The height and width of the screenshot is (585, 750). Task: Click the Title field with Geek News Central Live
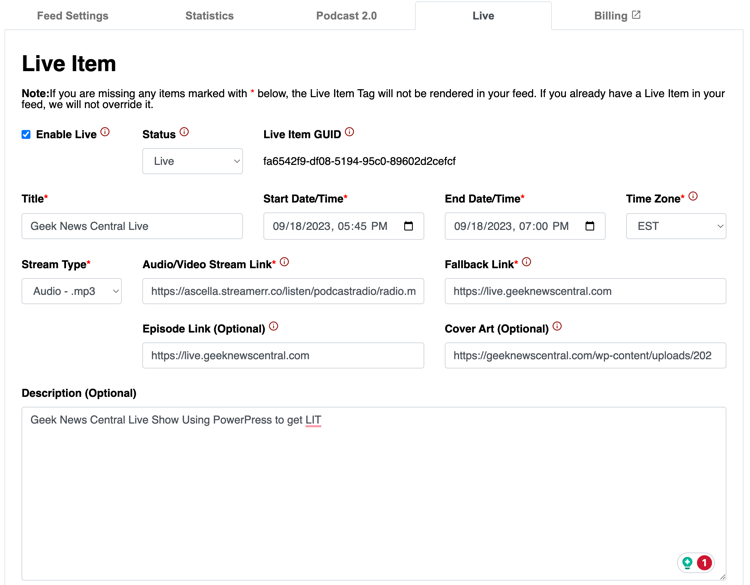132,226
